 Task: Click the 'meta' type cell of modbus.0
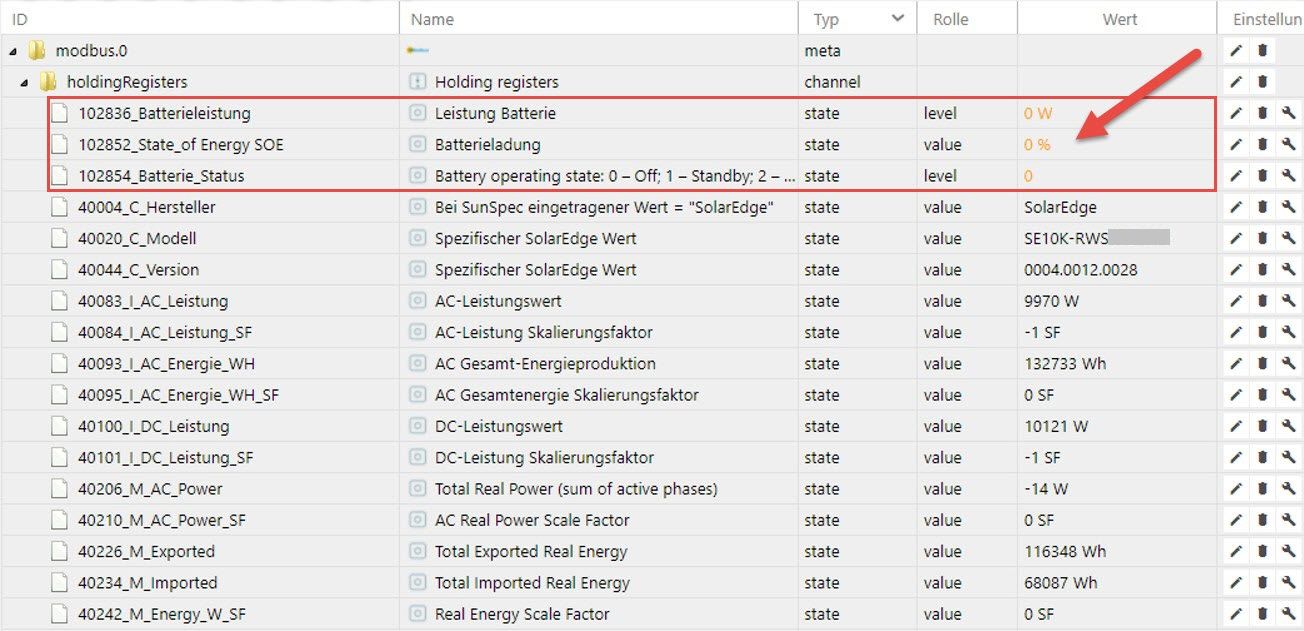(822, 50)
